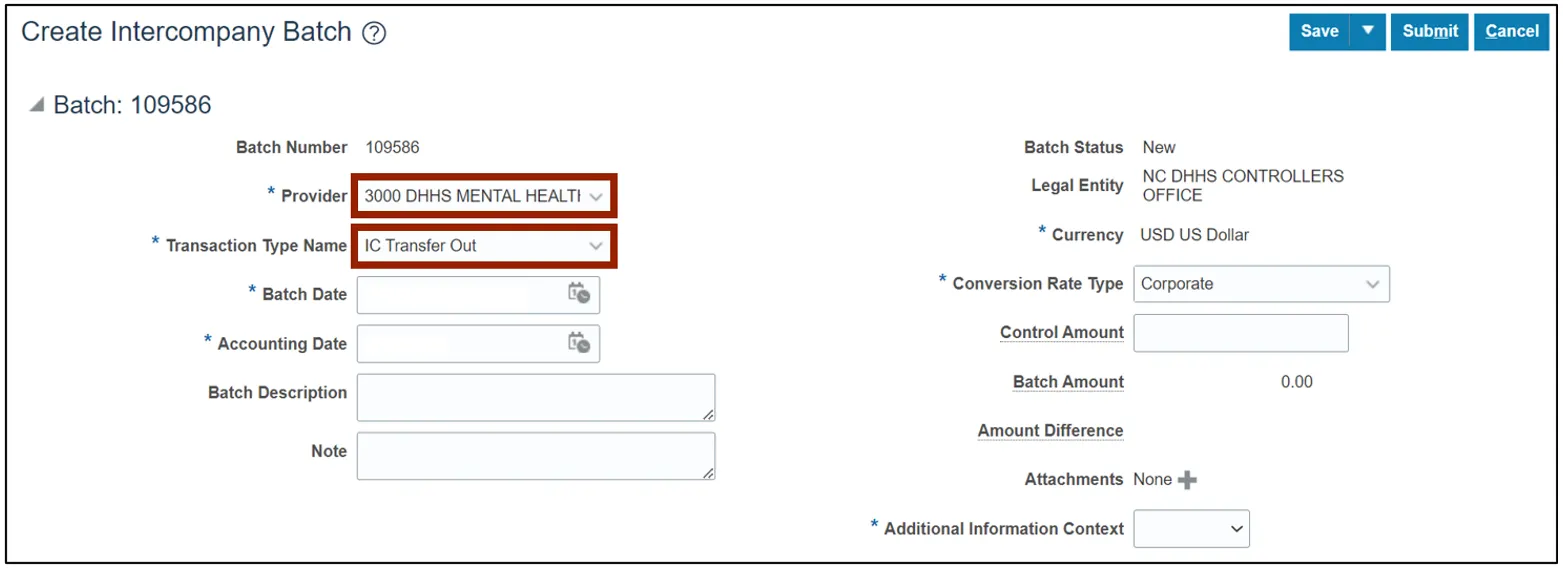Open the help icon beside Create Intercompany Batch
The image size is (1563, 568).
(374, 33)
